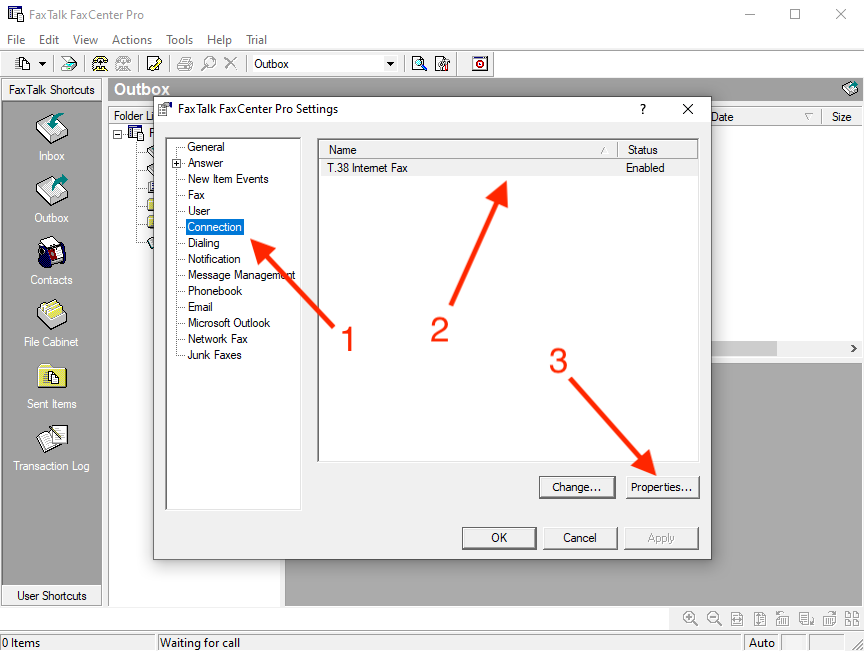Click the Change... button
864x651 pixels.
pos(577,487)
